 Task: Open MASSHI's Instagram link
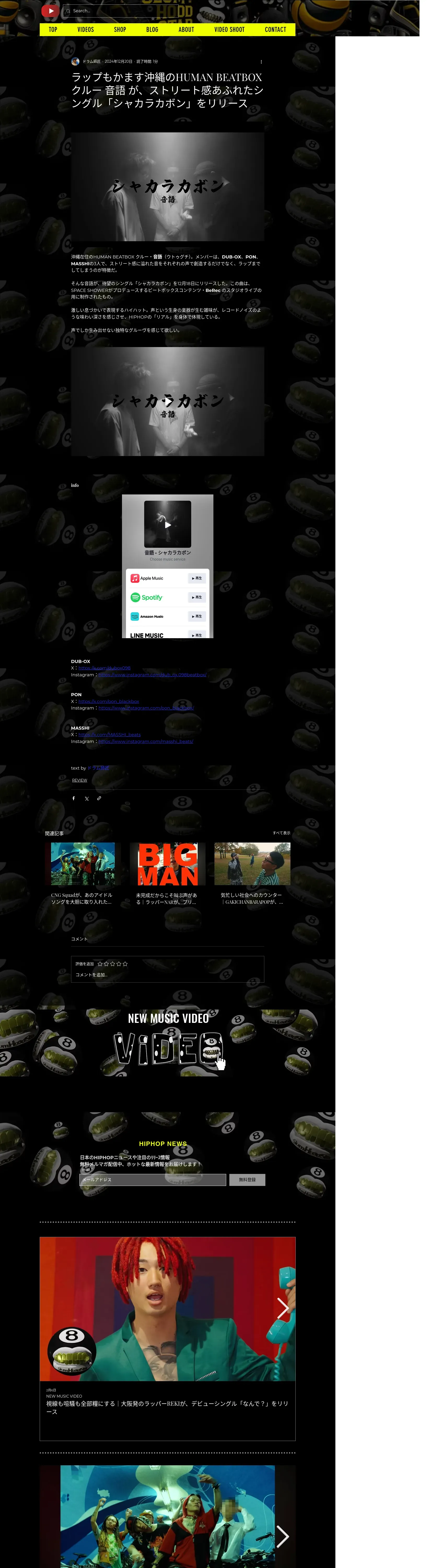point(145,741)
